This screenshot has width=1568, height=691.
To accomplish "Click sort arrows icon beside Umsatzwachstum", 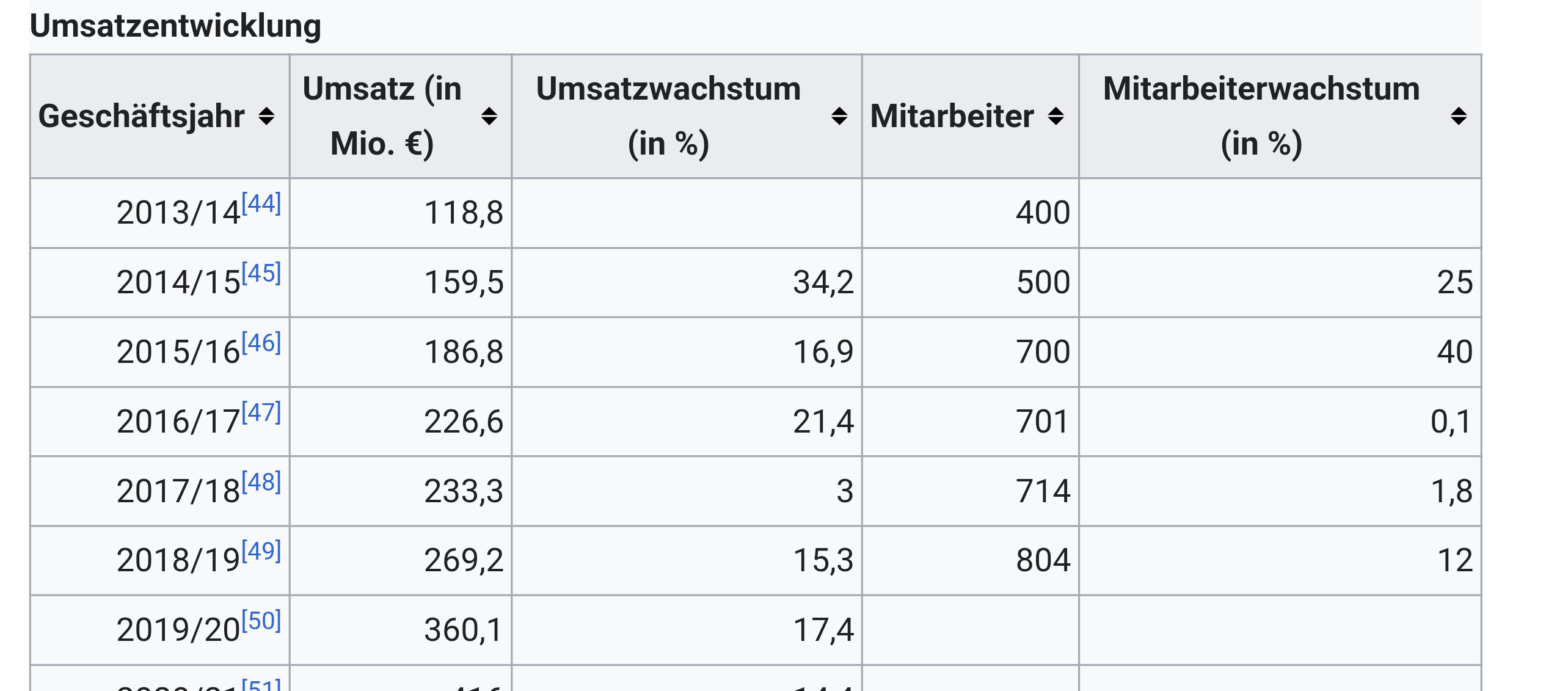I will click(x=839, y=116).
